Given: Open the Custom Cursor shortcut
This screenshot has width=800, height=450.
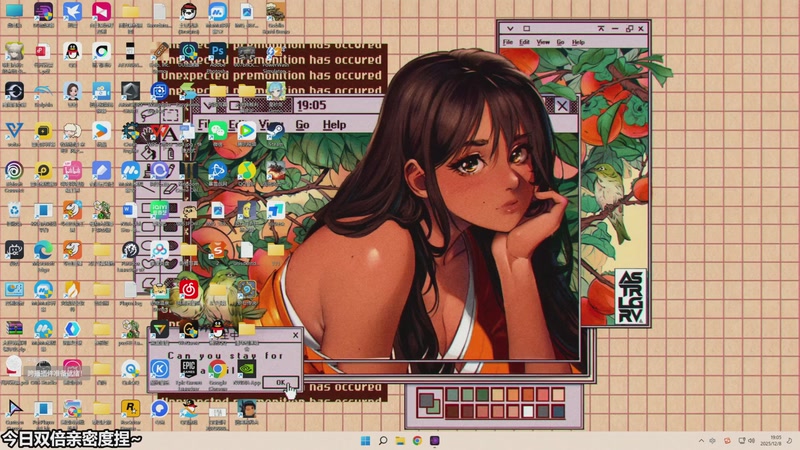Looking at the screenshot, I should [x=14, y=408].
